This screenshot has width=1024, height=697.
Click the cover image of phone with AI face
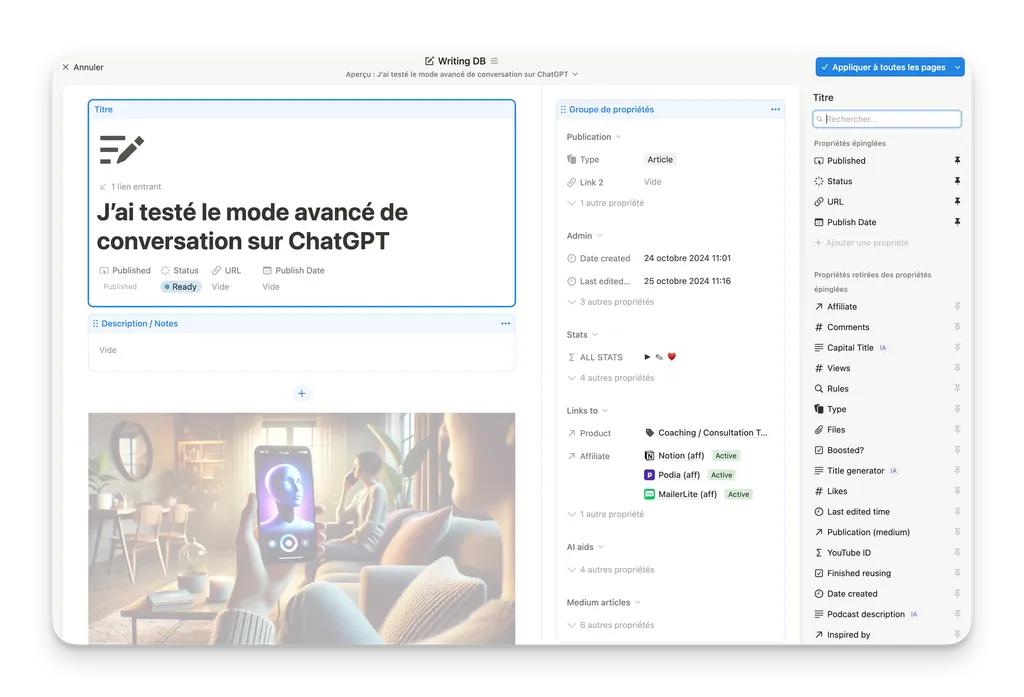pos(302,528)
